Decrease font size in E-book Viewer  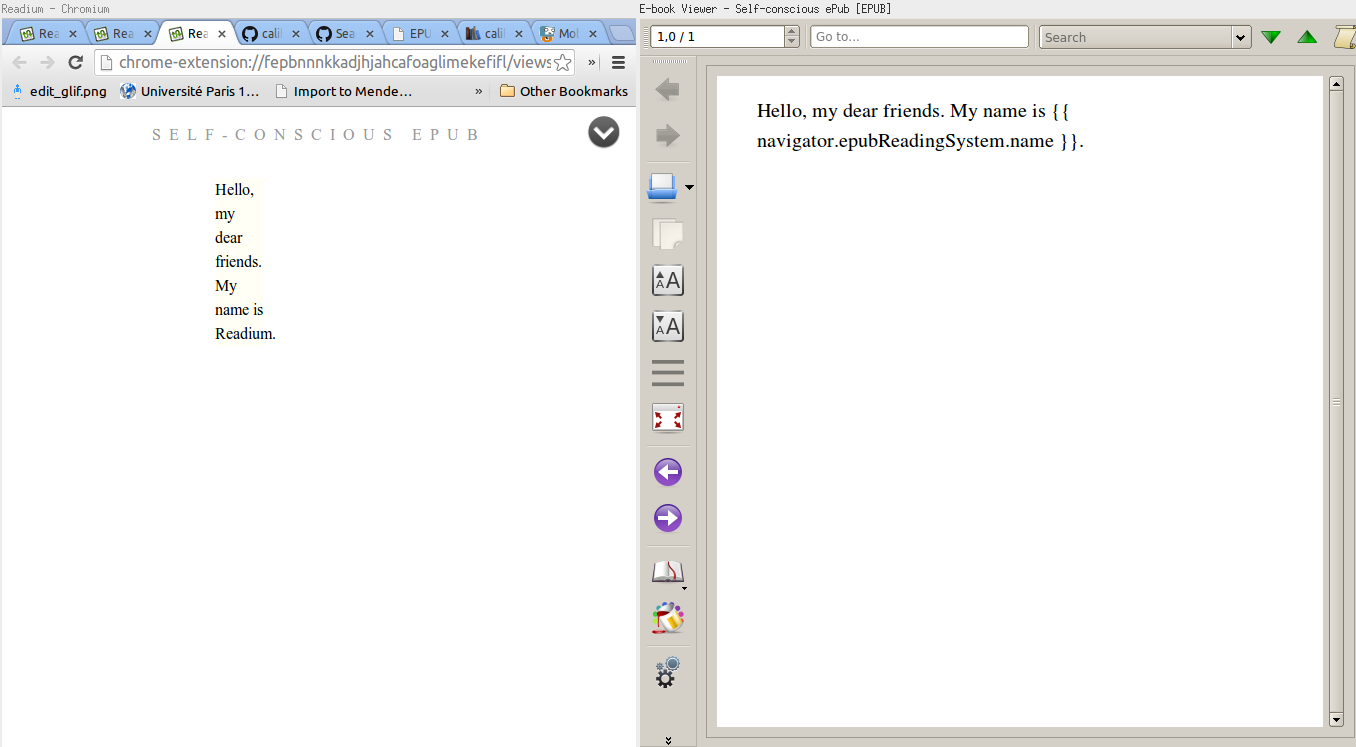[668, 327]
